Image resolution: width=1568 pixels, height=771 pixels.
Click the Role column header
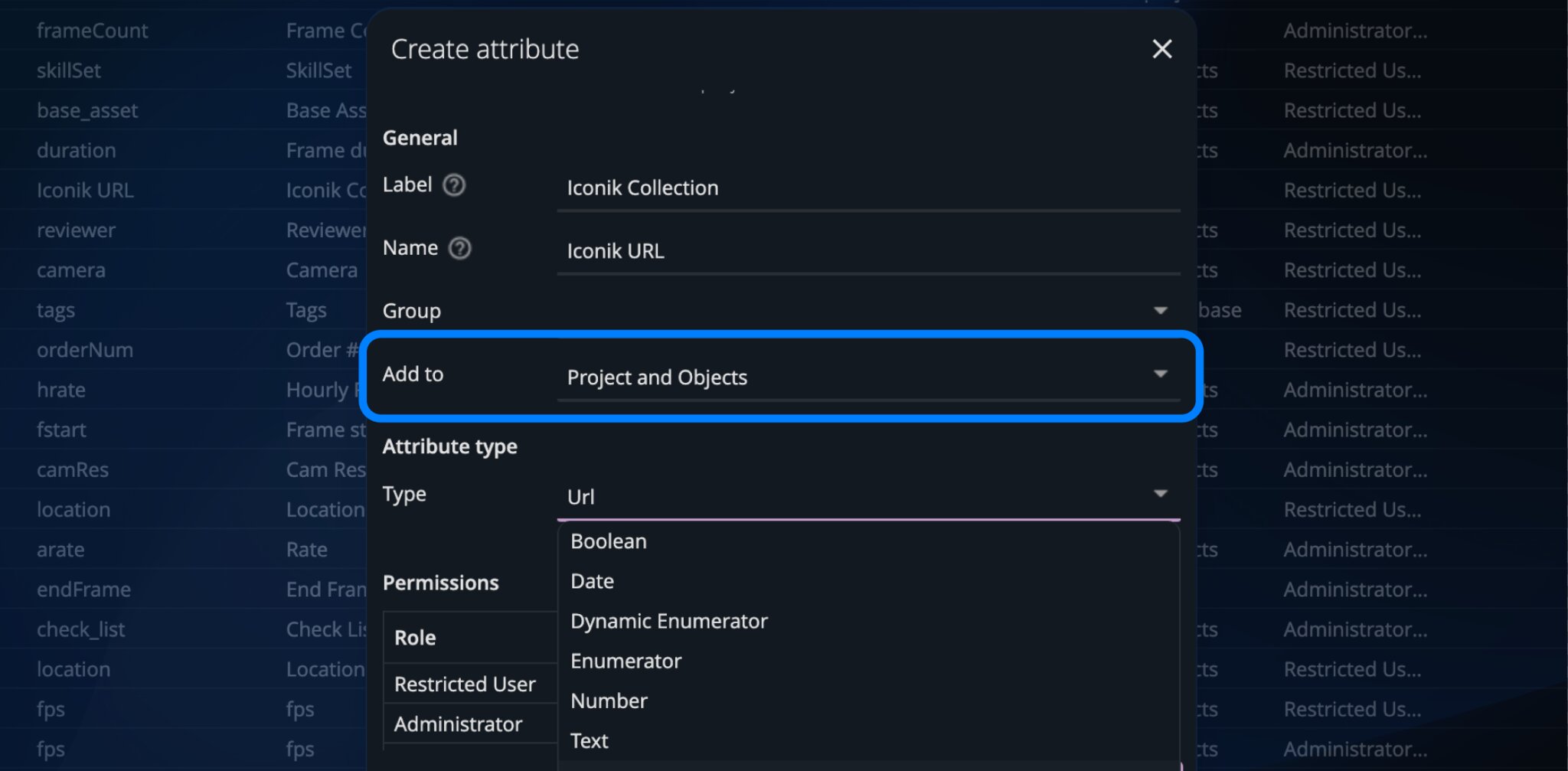[415, 637]
